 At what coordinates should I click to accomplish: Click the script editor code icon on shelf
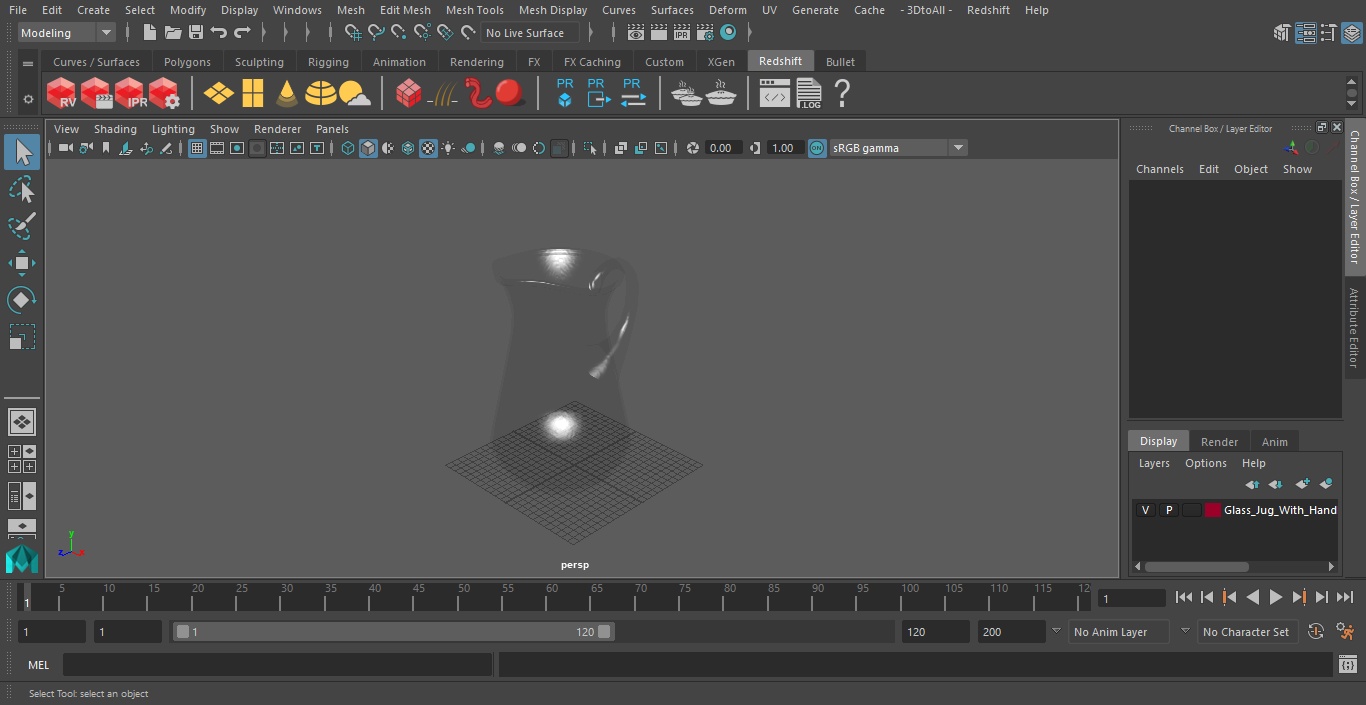(x=774, y=94)
